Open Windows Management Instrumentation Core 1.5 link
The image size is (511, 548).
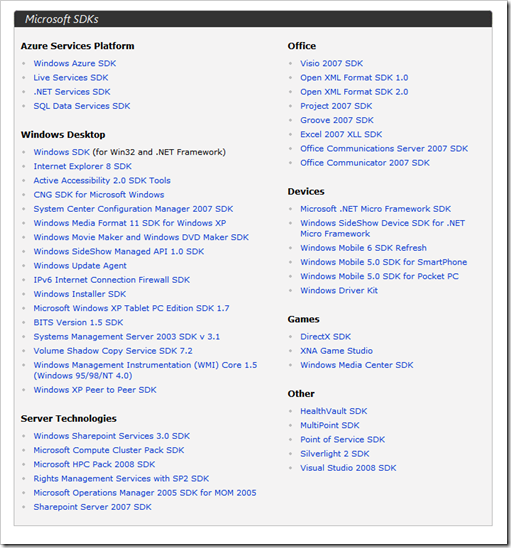145,370
